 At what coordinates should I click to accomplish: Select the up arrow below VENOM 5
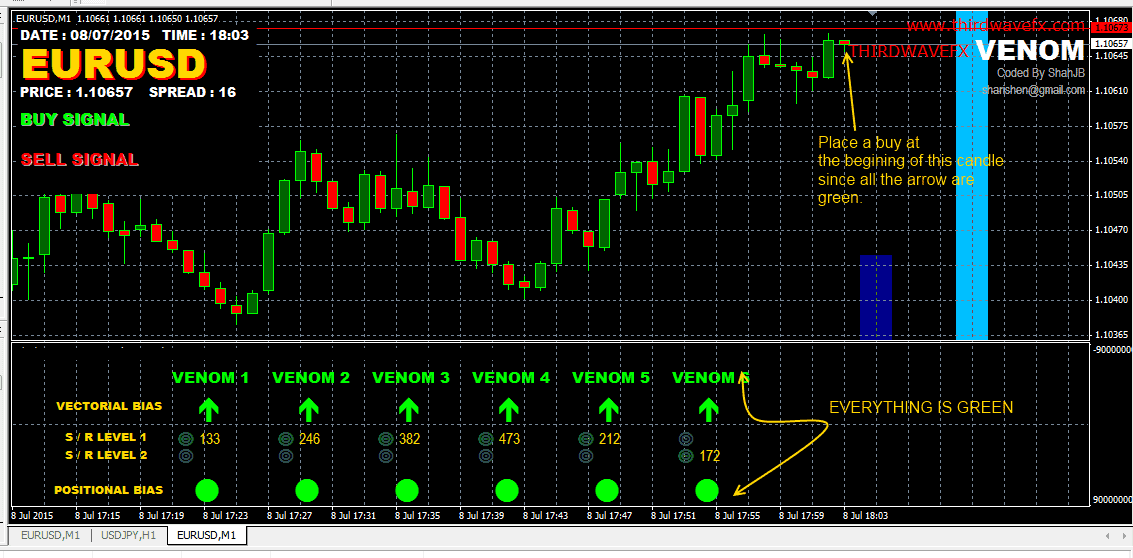(608, 408)
